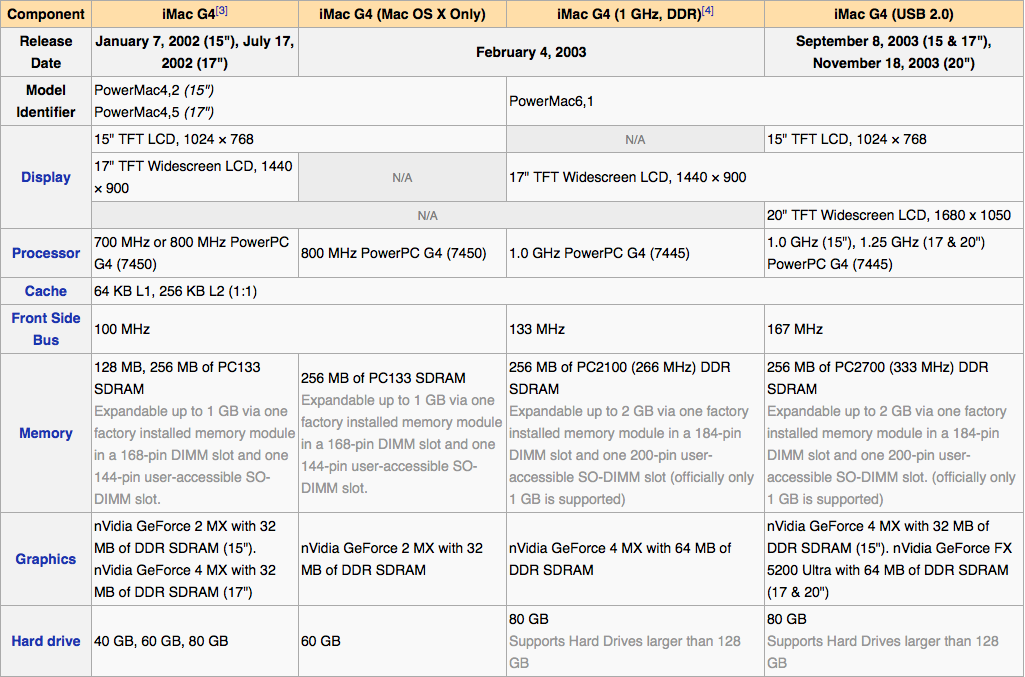Open the Processor link
The image size is (1025, 677).
(46, 253)
